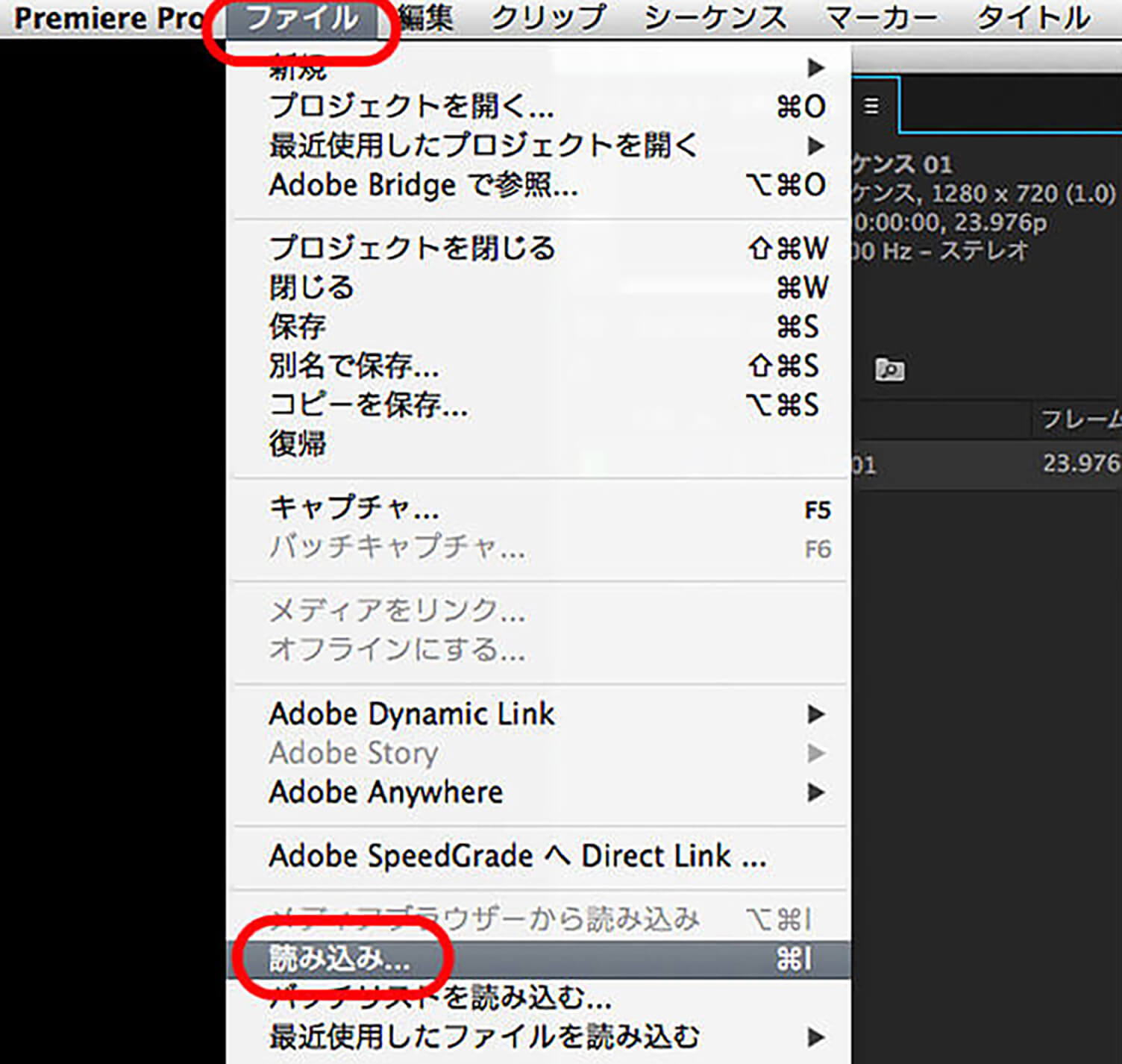Expand 新規 submenu arrow
This screenshot has width=1122, height=1064.
(x=816, y=68)
